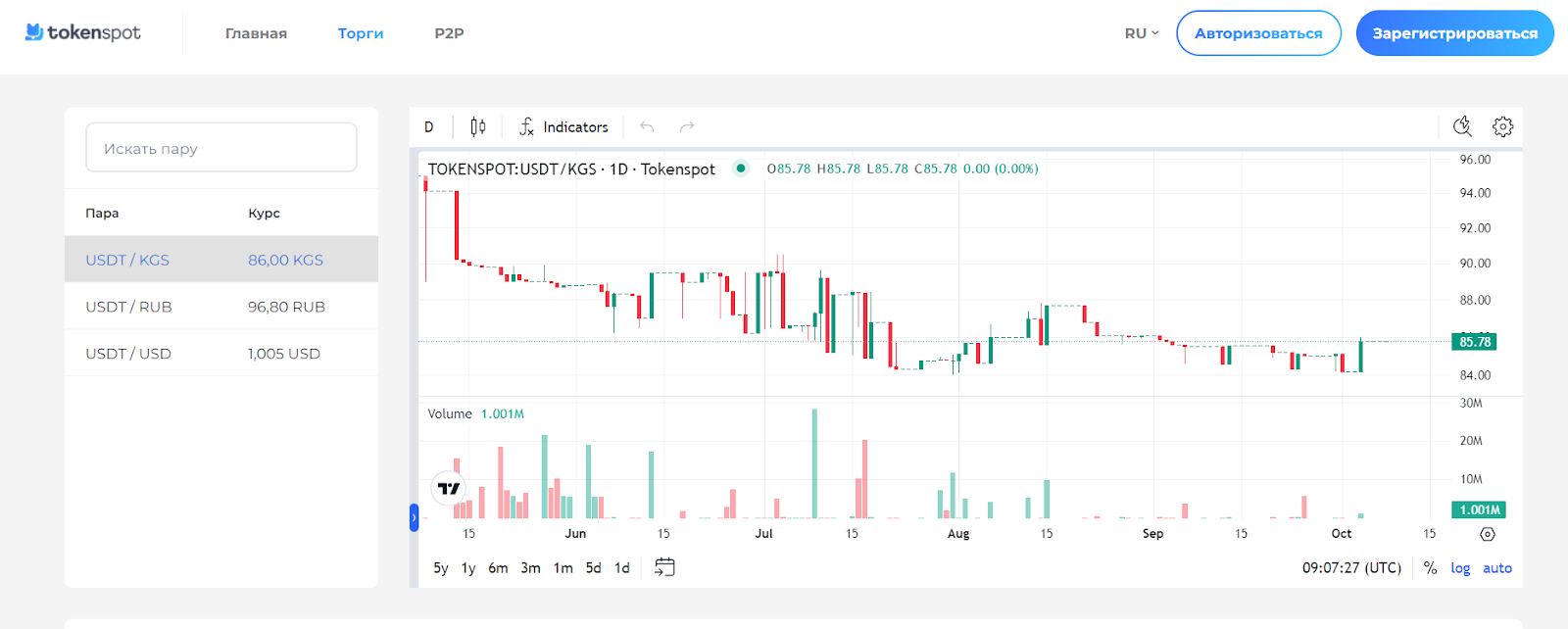Click the Авторизоваться button
Screen dimensions: 1568x629
point(1258,33)
